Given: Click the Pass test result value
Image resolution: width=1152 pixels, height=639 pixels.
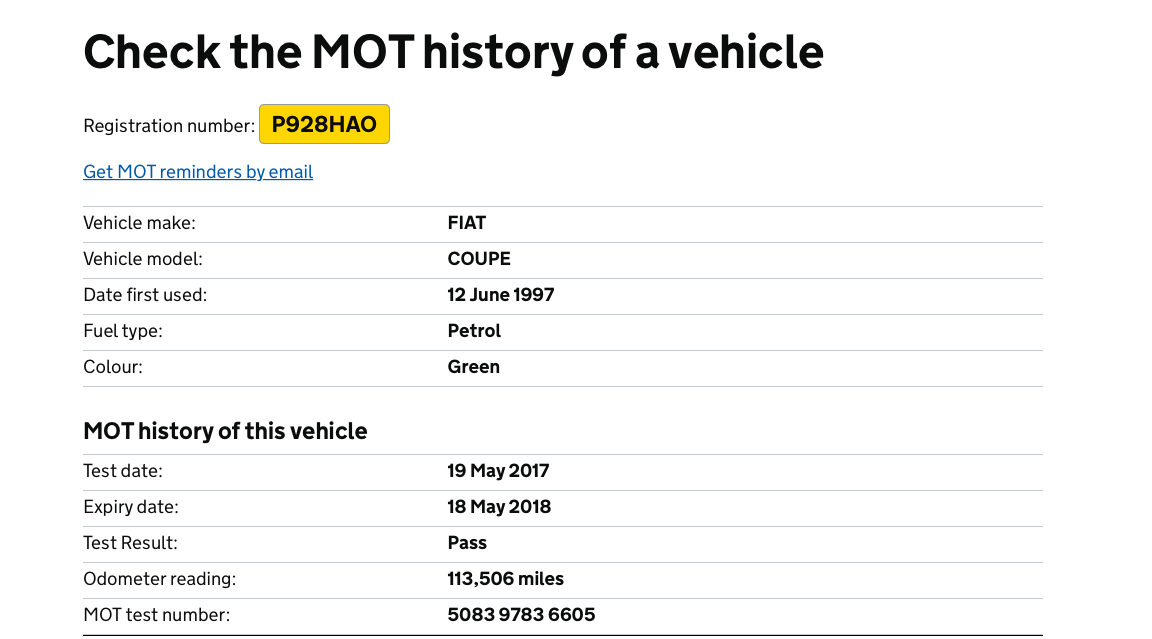Looking at the screenshot, I should click(x=467, y=543).
